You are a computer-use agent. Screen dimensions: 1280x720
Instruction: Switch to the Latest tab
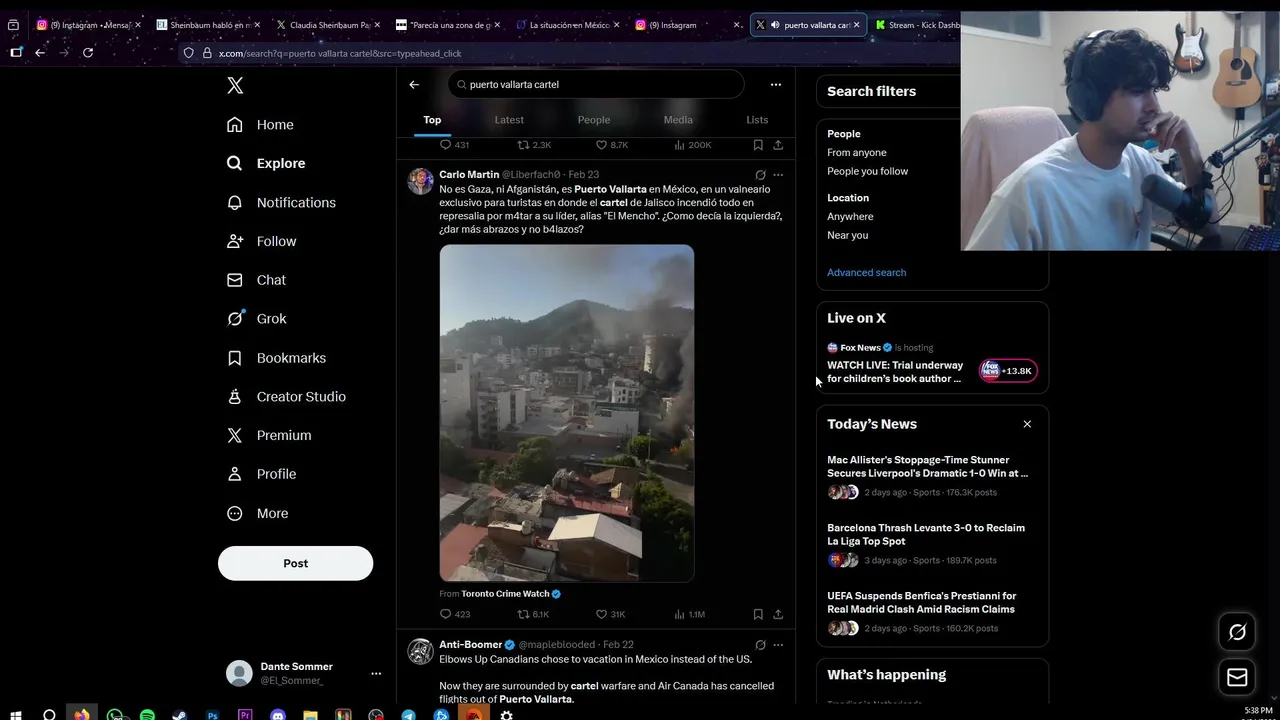pos(509,120)
